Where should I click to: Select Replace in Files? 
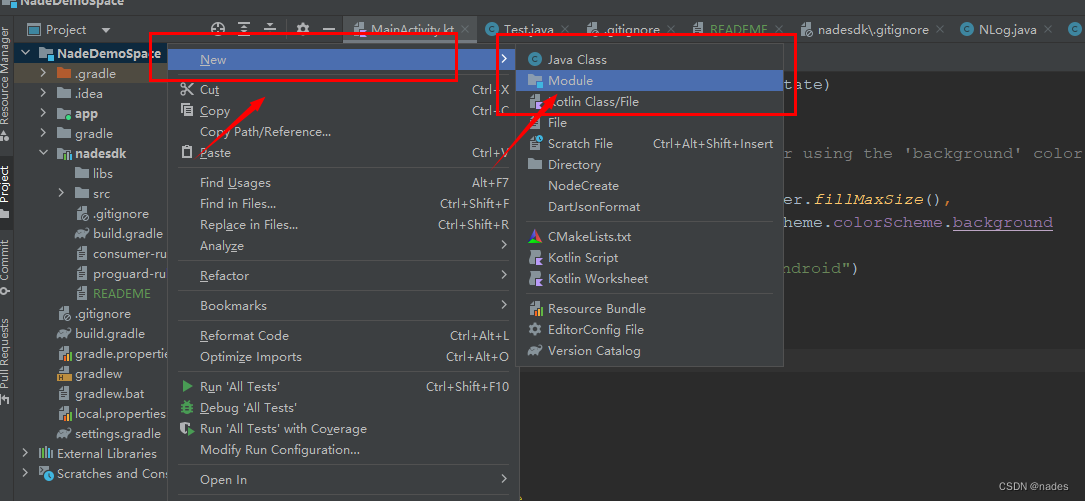[x=343, y=224]
